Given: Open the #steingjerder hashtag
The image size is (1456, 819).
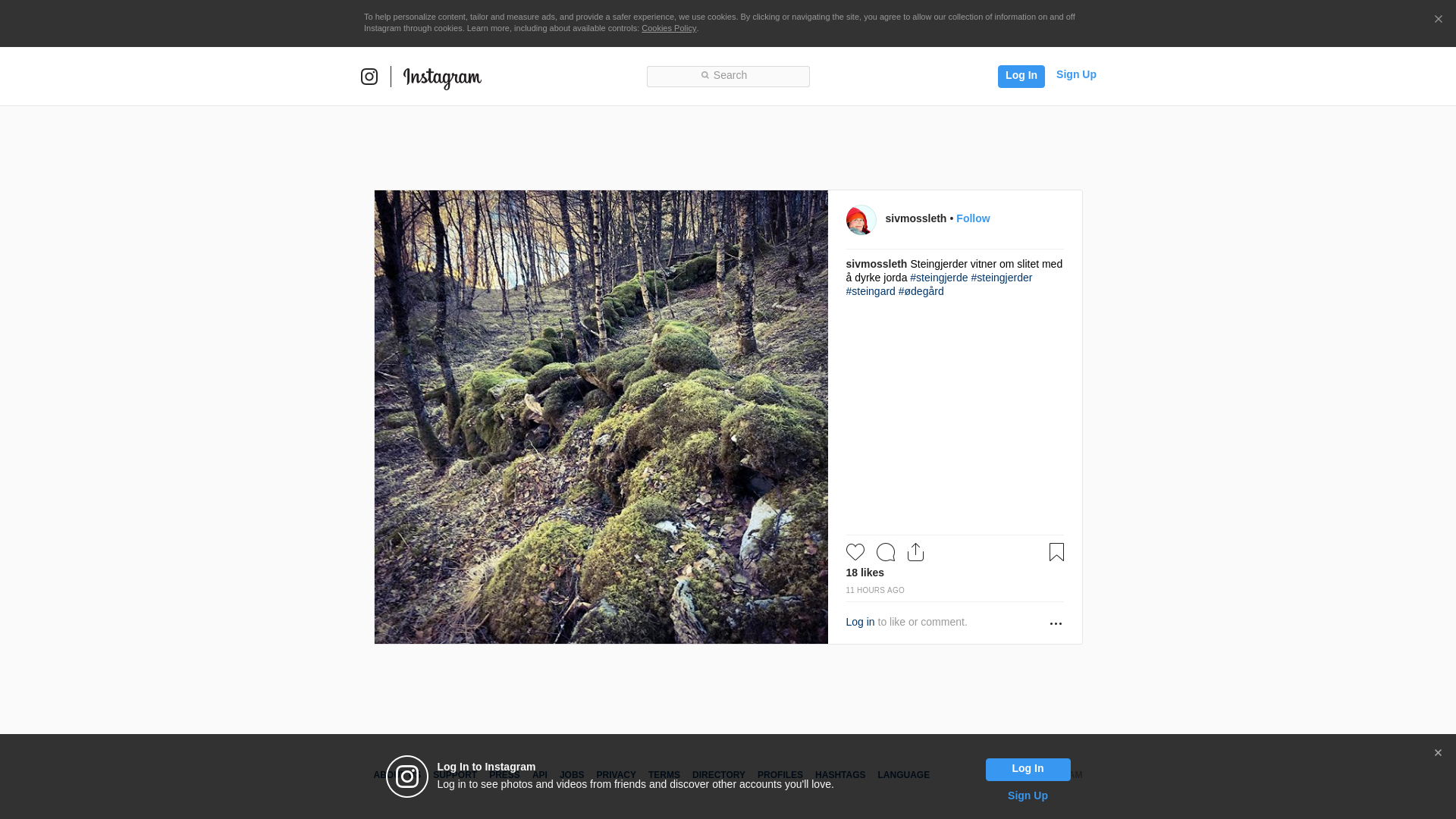Looking at the screenshot, I should pos(1001,278).
